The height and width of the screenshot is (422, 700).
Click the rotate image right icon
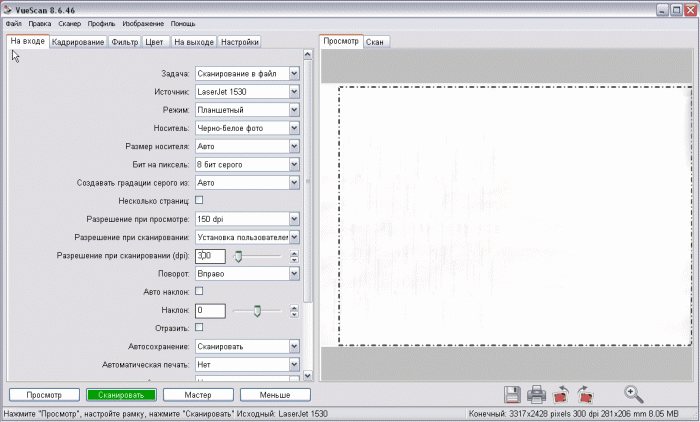click(x=585, y=394)
